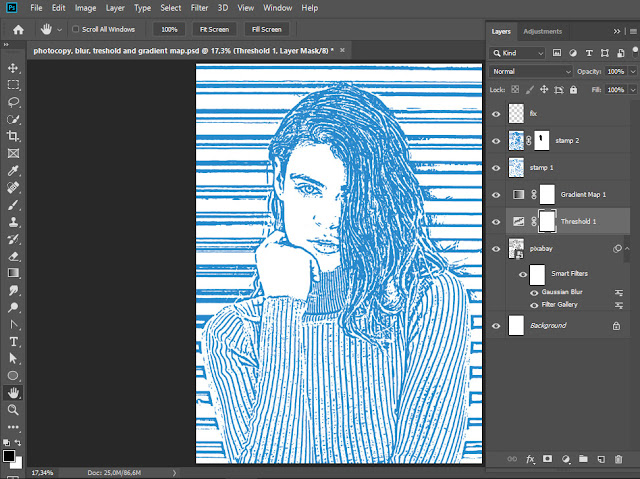Open the Filter menu
Screen dimensions: 640x479
[x=199, y=8]
